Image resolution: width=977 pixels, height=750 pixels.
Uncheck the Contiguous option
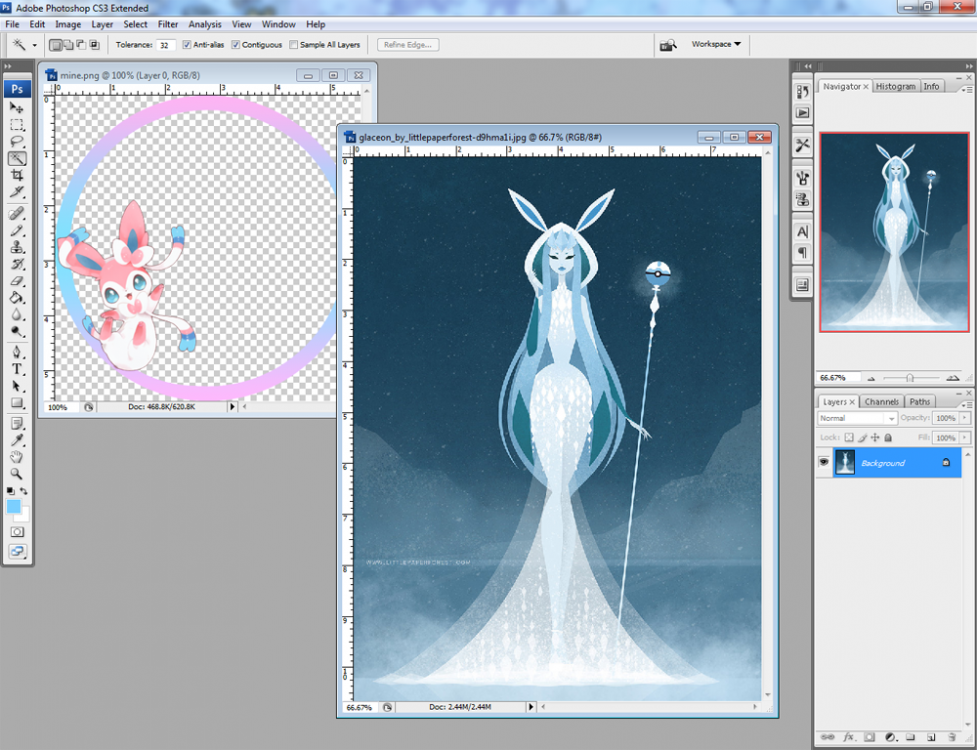point(236,45)
